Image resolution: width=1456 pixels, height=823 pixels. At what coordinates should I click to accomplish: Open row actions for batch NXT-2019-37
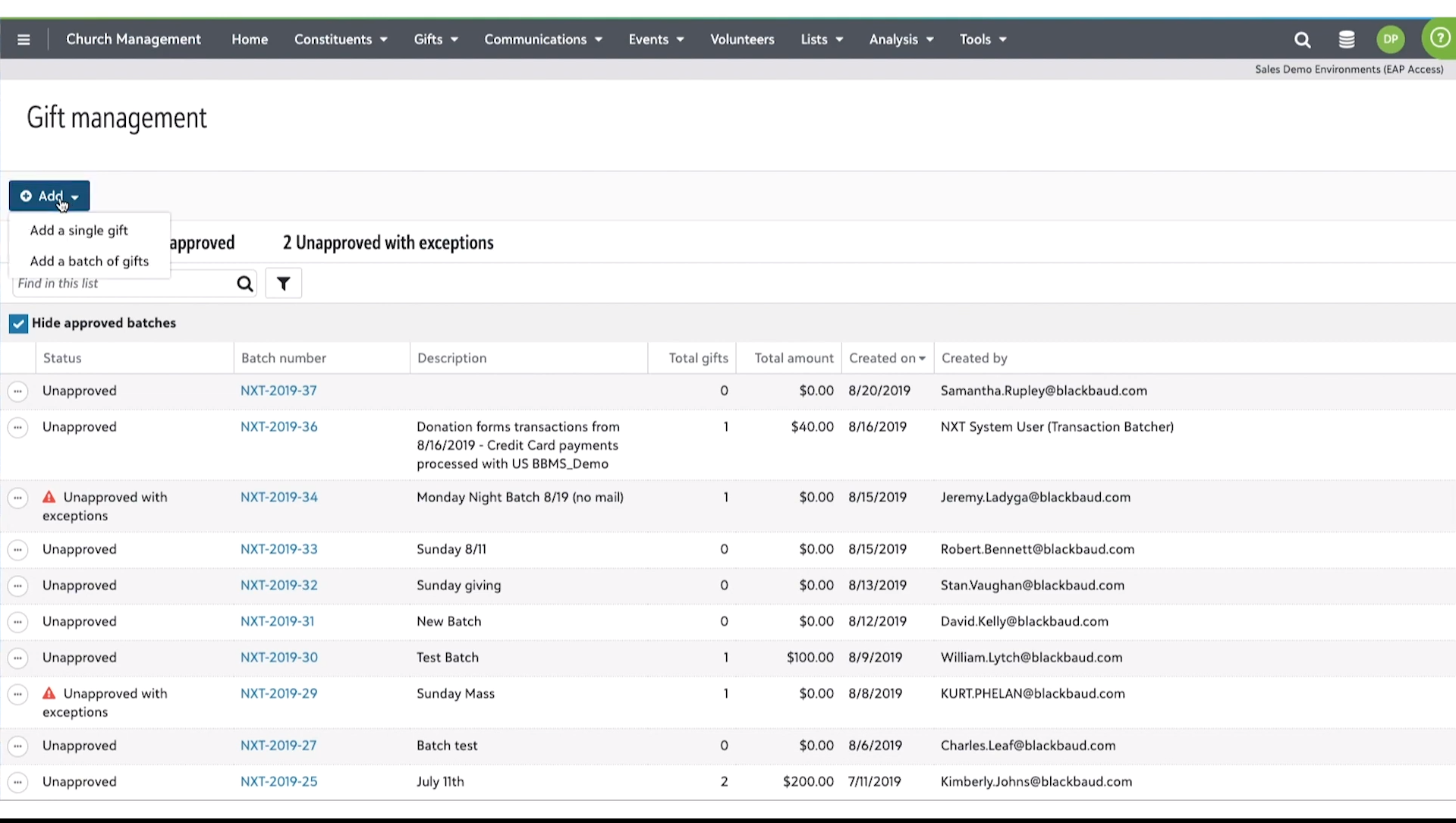17,391
